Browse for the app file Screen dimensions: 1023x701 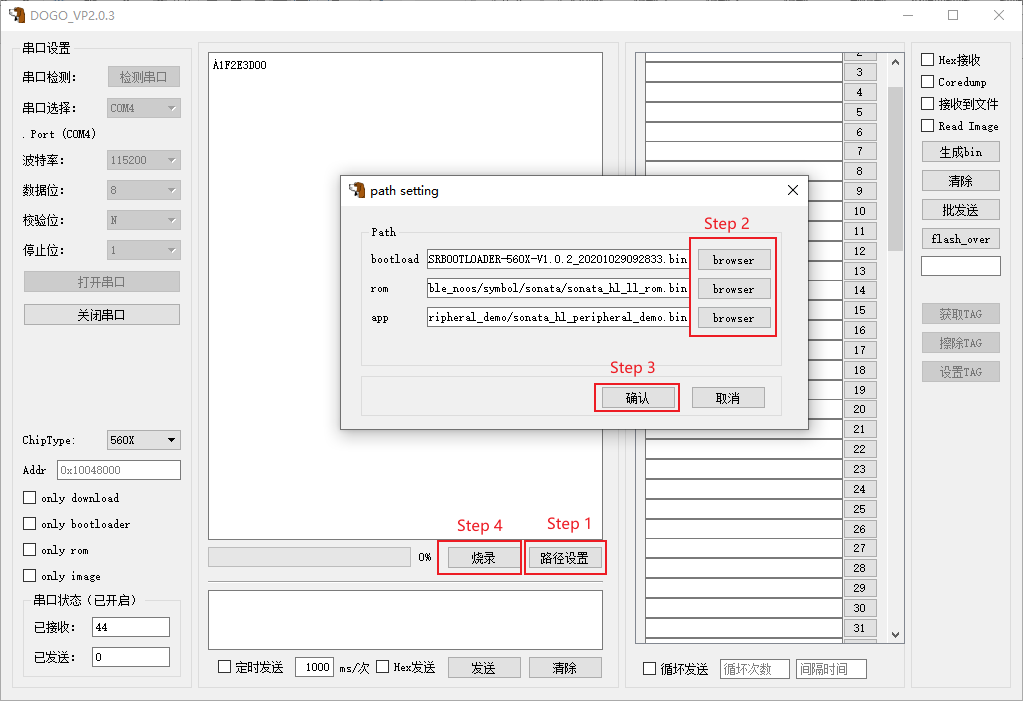733,318
